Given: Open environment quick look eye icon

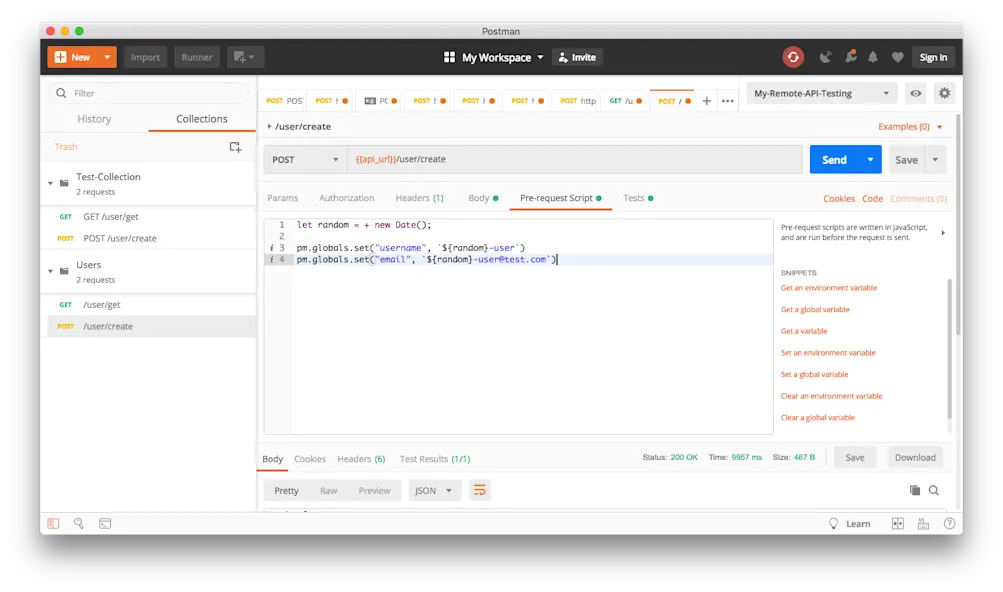Looking at the screenshot, I should (x=915, y=93).
